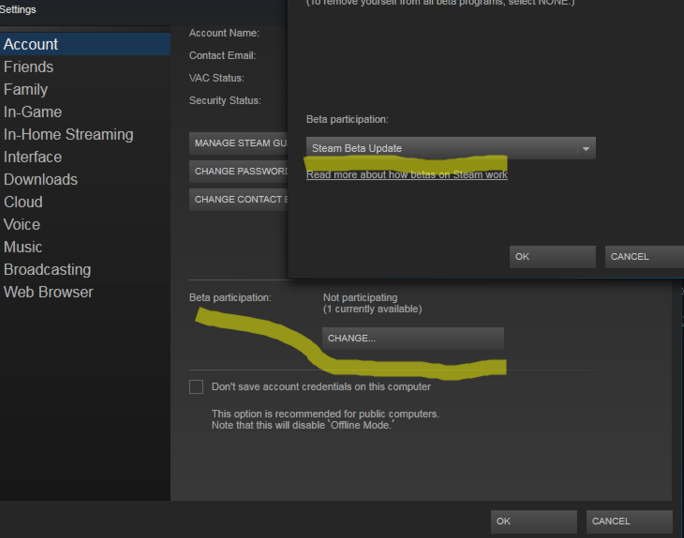Screen dimensions: 684x538
Task: Open Read more about betas link
Action: point(407,175)
